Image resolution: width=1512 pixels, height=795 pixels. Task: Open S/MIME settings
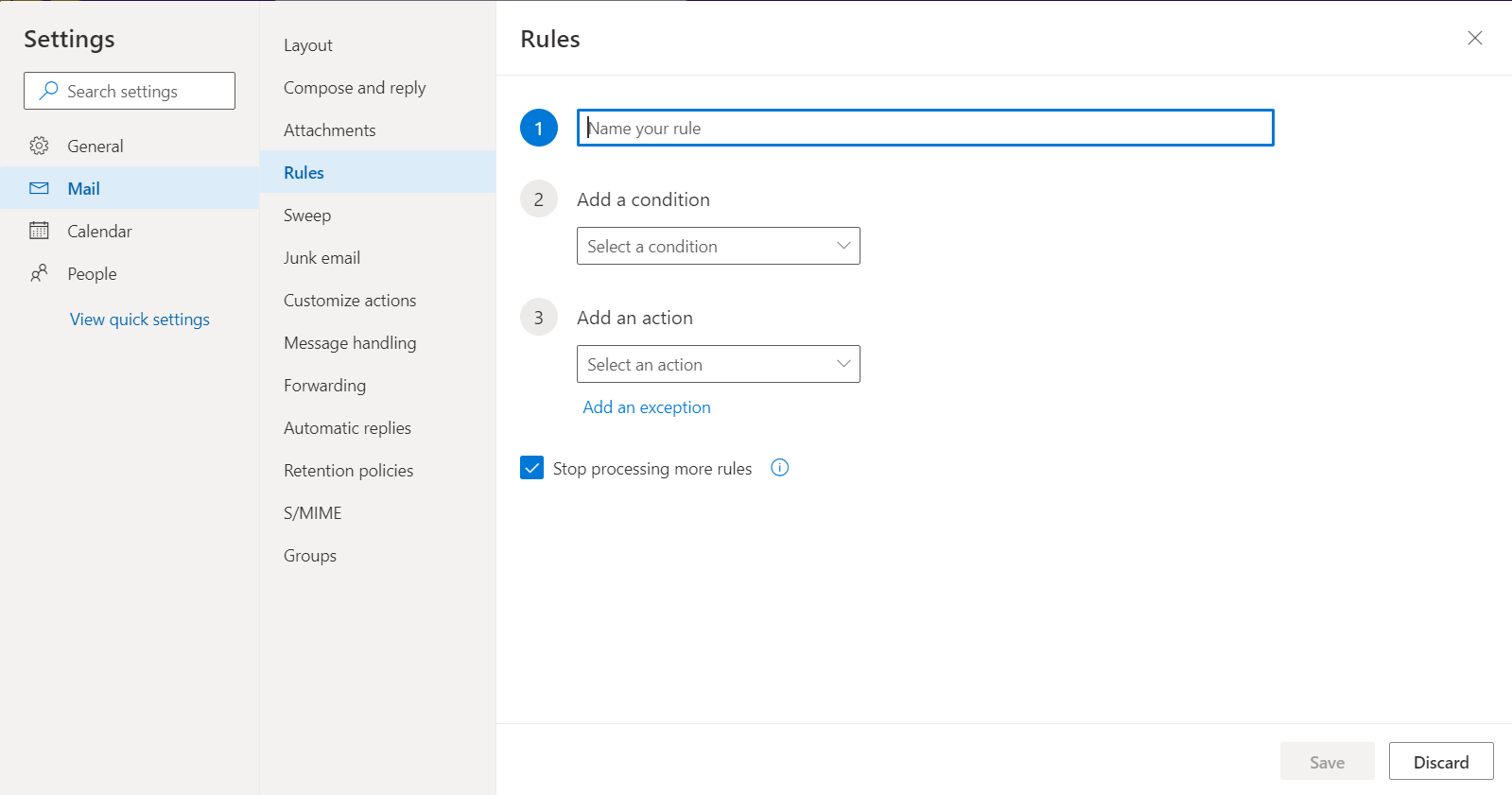tap(378, 513)
